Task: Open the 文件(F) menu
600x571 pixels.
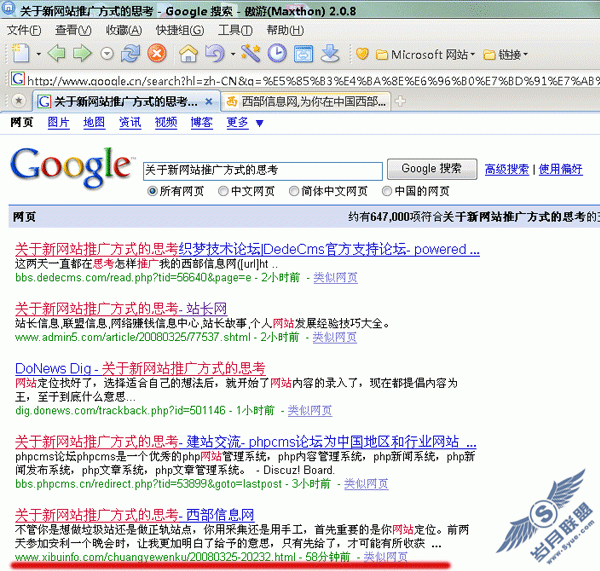Action: [24, 31]
